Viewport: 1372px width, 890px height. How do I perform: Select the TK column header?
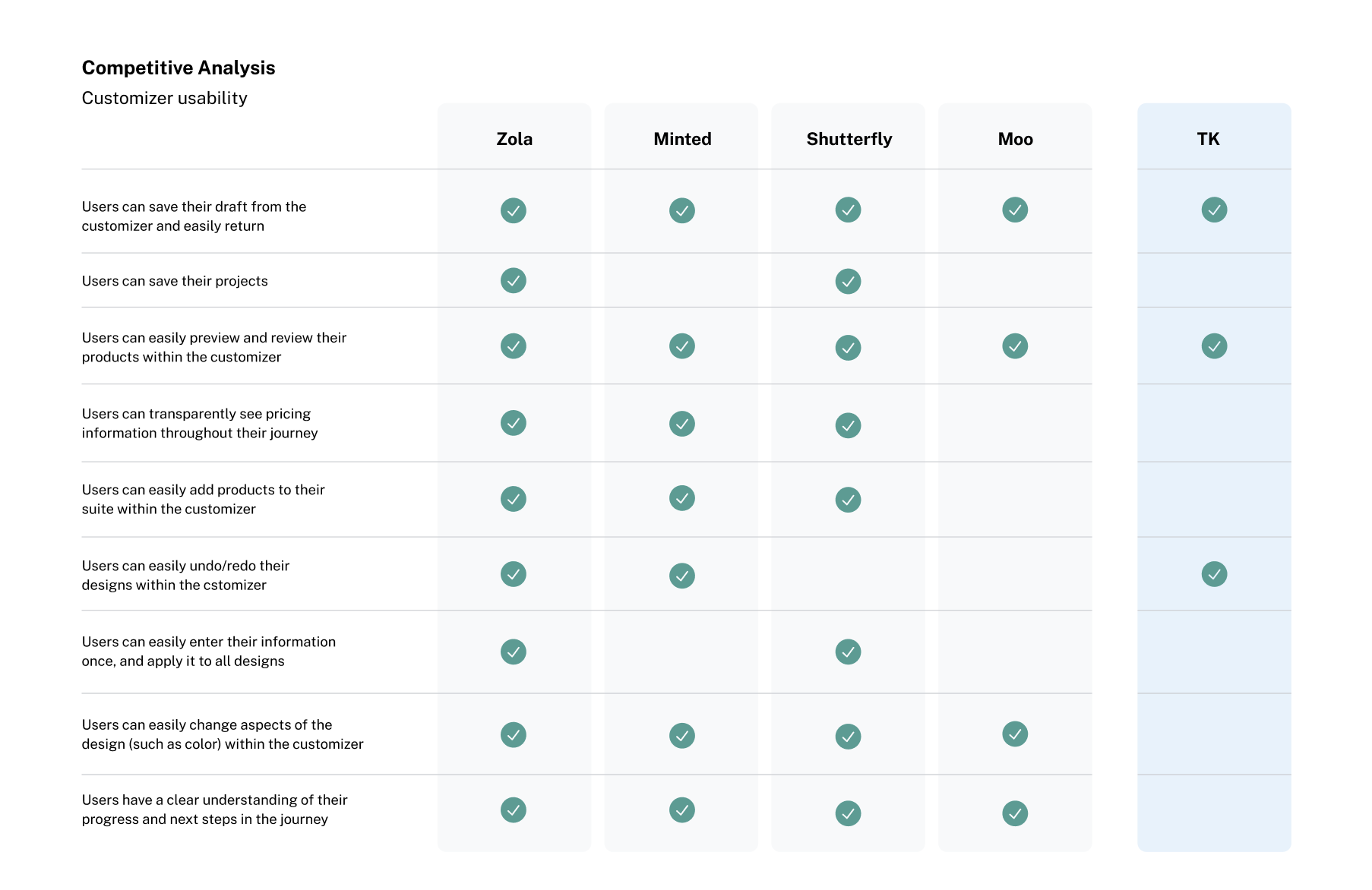tap(1208, 139)
